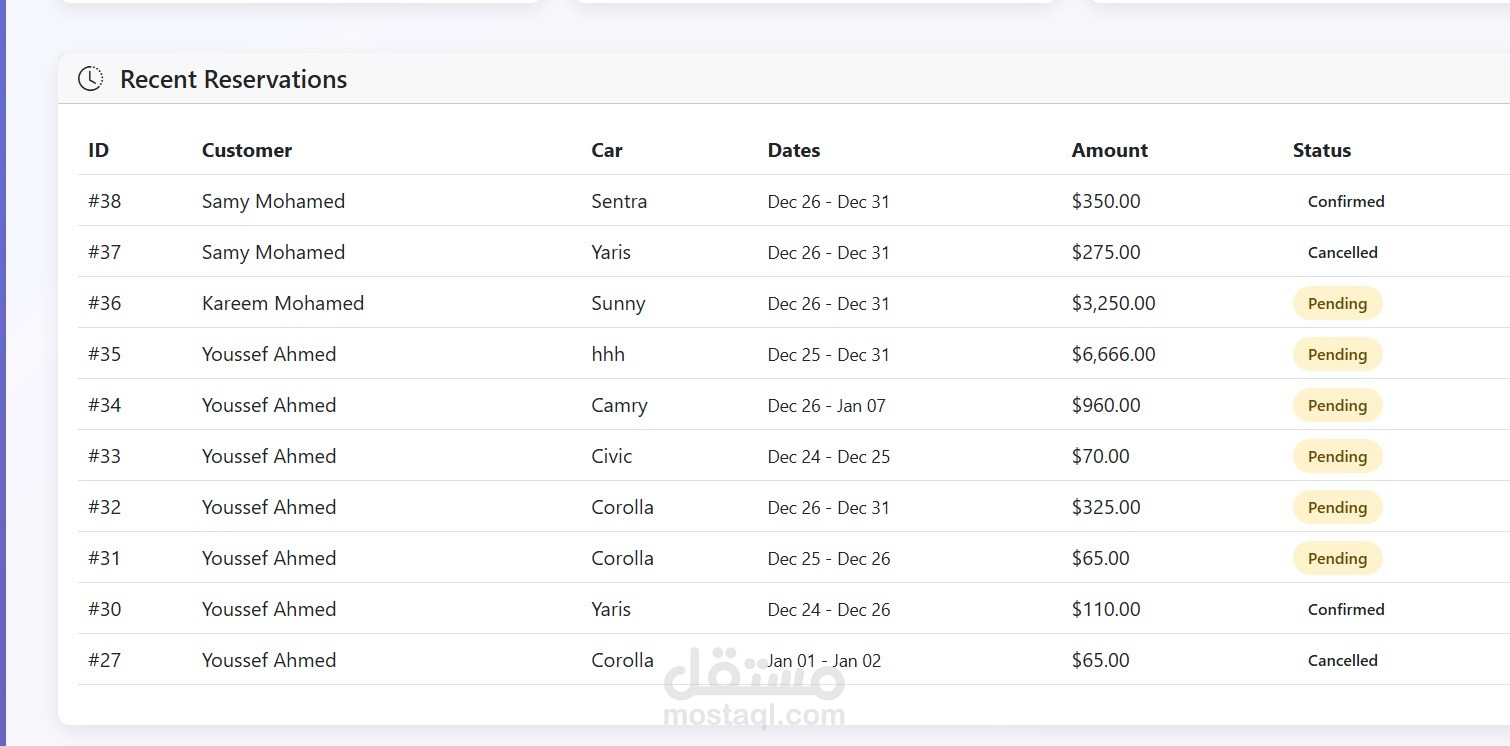Click the Confirmed status for Sentra reservation

click(x=1345, y=201)
